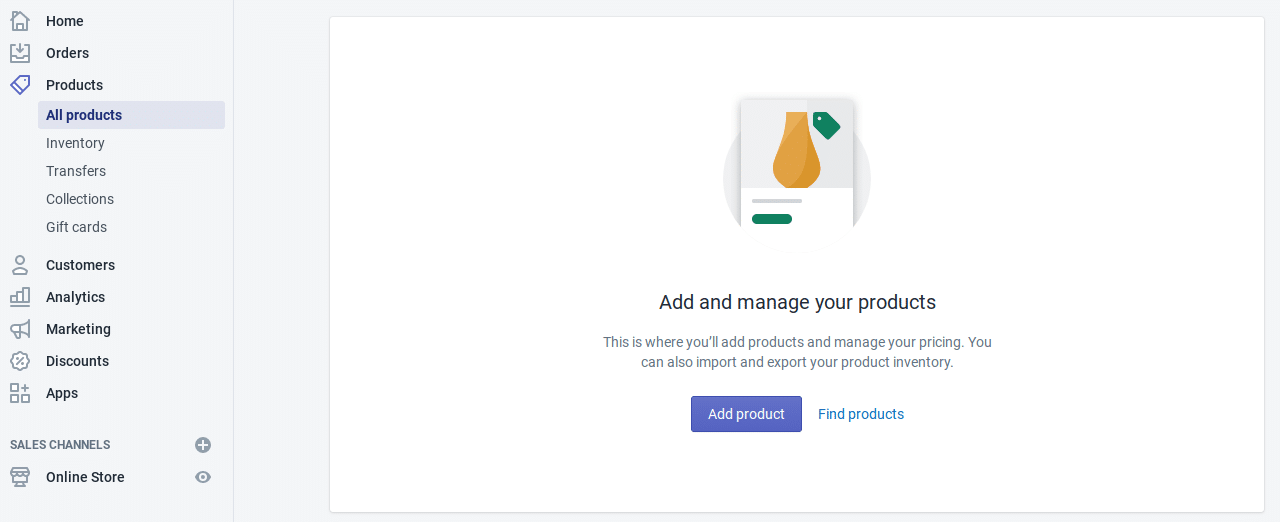Follow the Find products link
This screenshot has height=522, width=1280.
tap(861, 414)
